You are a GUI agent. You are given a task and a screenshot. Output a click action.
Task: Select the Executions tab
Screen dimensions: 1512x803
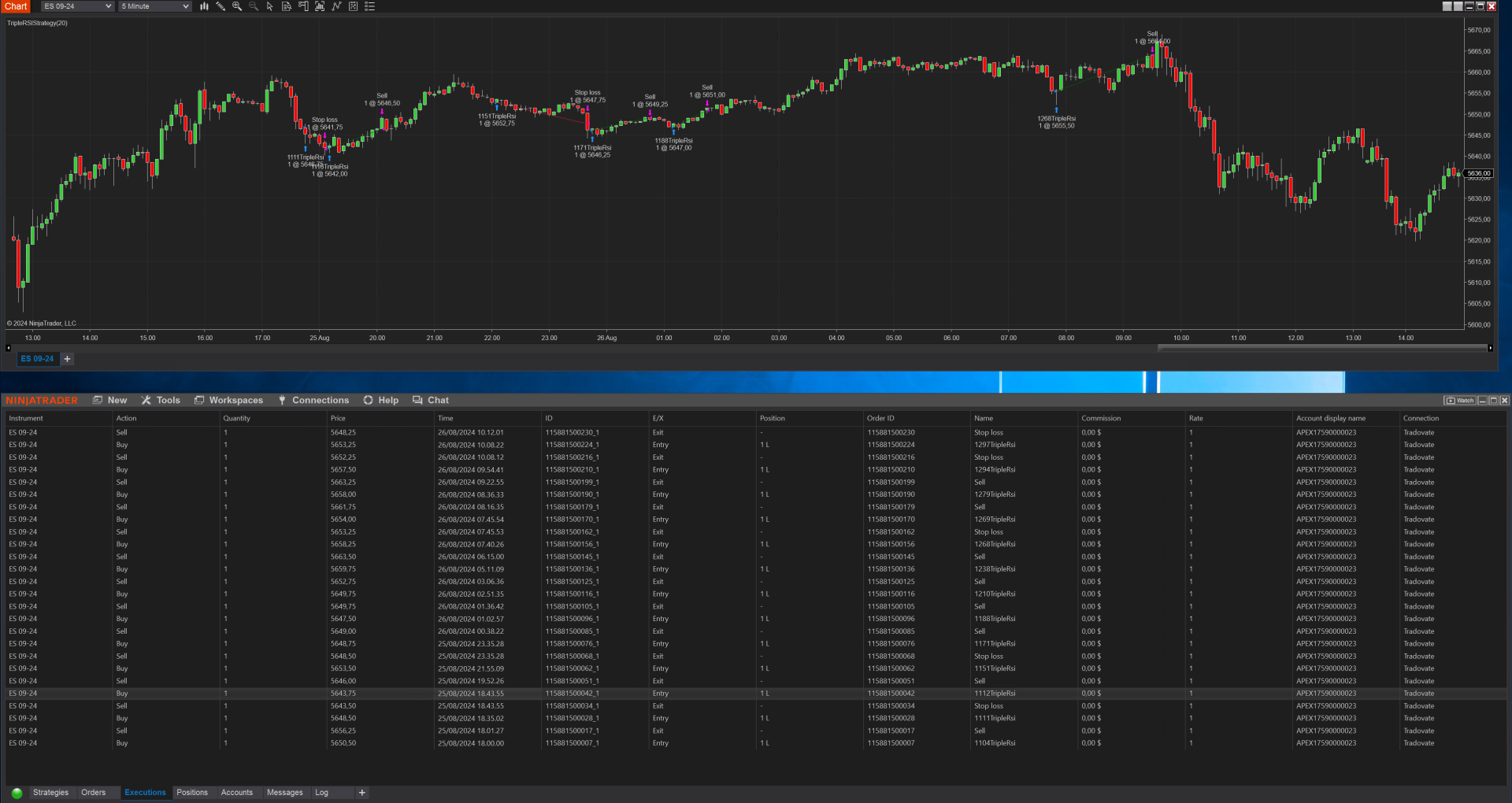point(145,793)
